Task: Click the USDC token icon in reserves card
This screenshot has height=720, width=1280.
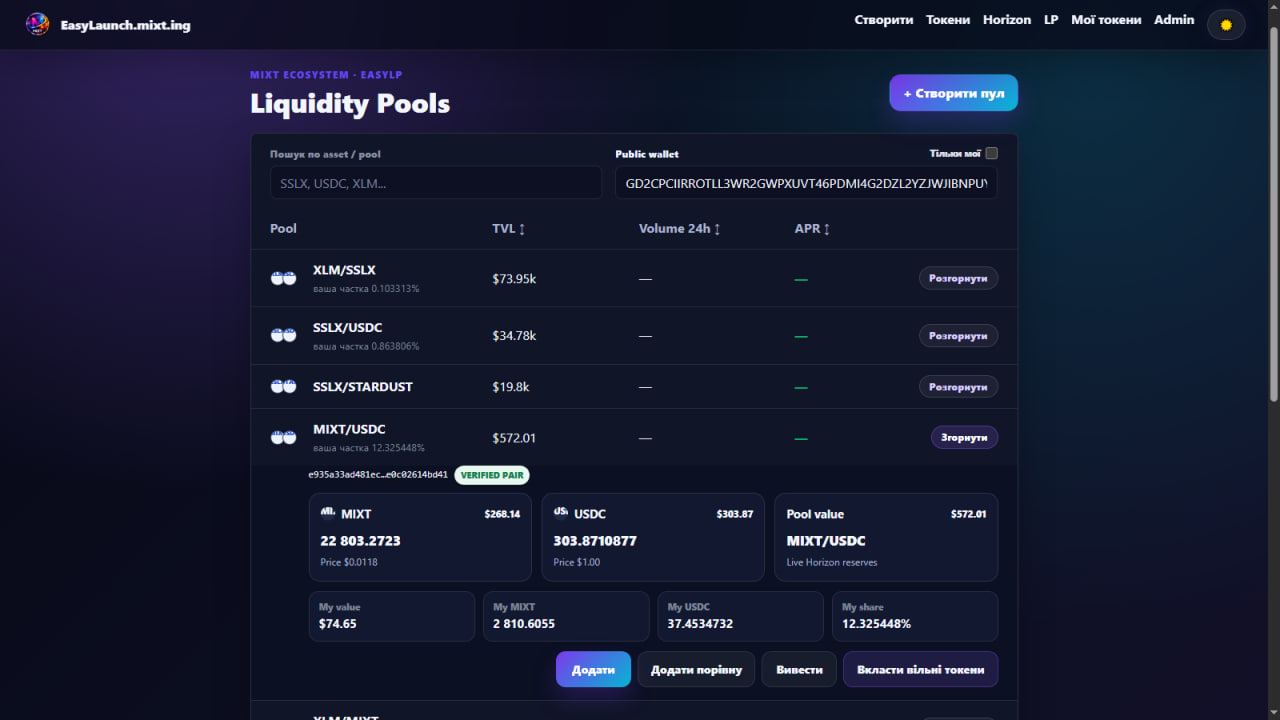Action: pos(561,513)
